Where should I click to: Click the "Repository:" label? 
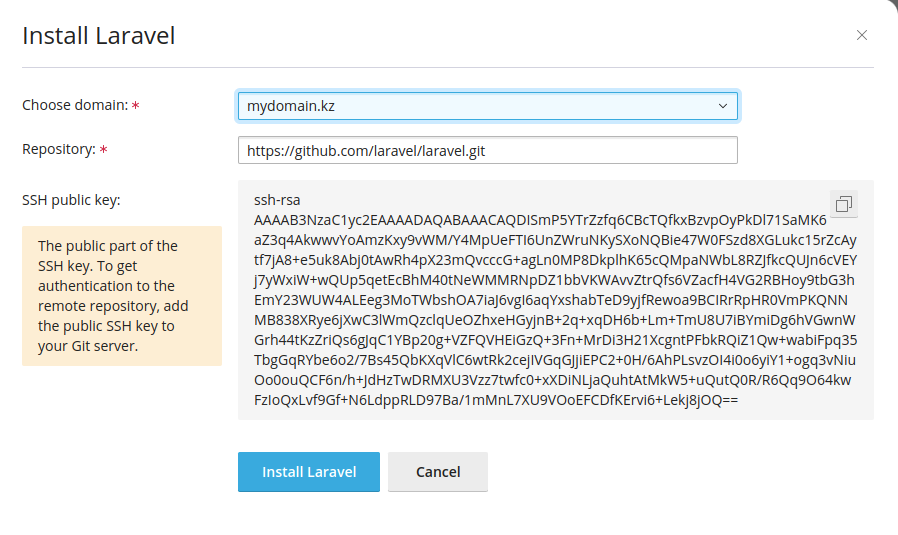point(58,150)
